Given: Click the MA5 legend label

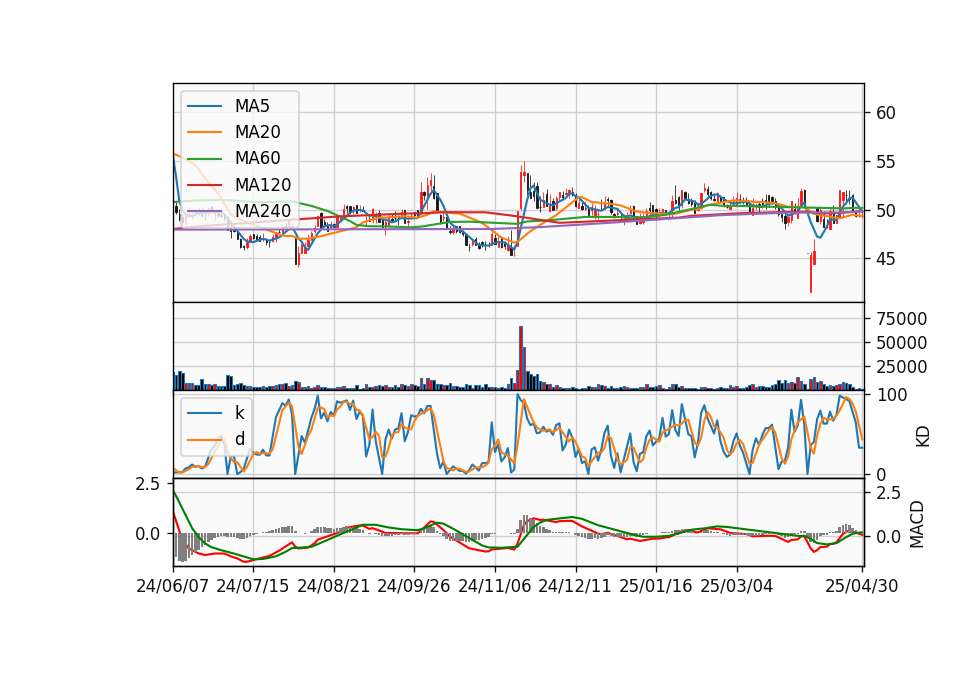Looking at the screenshot, I should [x=252, y=106].
